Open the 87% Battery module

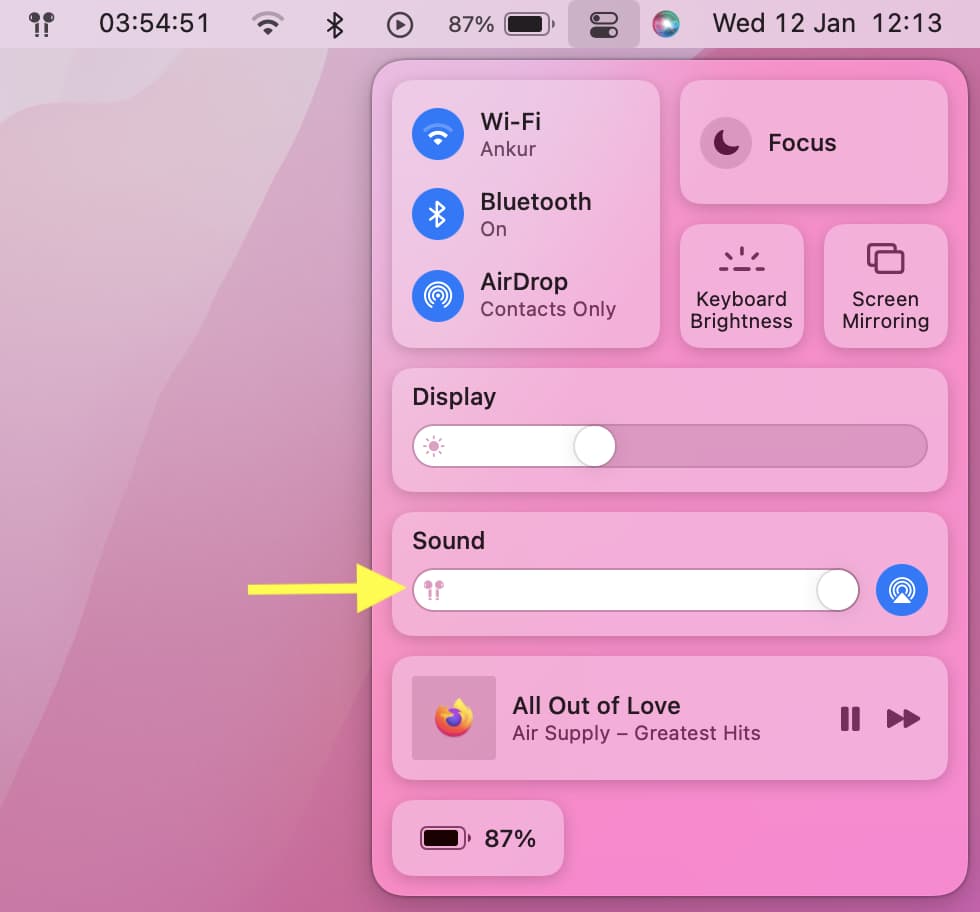tap(478, 838)
